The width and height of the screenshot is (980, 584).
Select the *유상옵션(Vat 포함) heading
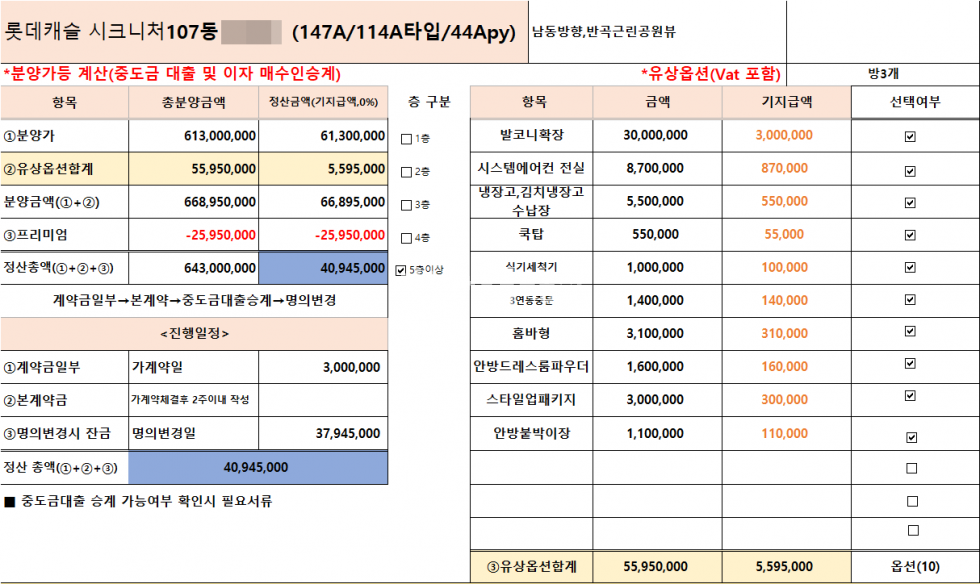tap(711, 74)
